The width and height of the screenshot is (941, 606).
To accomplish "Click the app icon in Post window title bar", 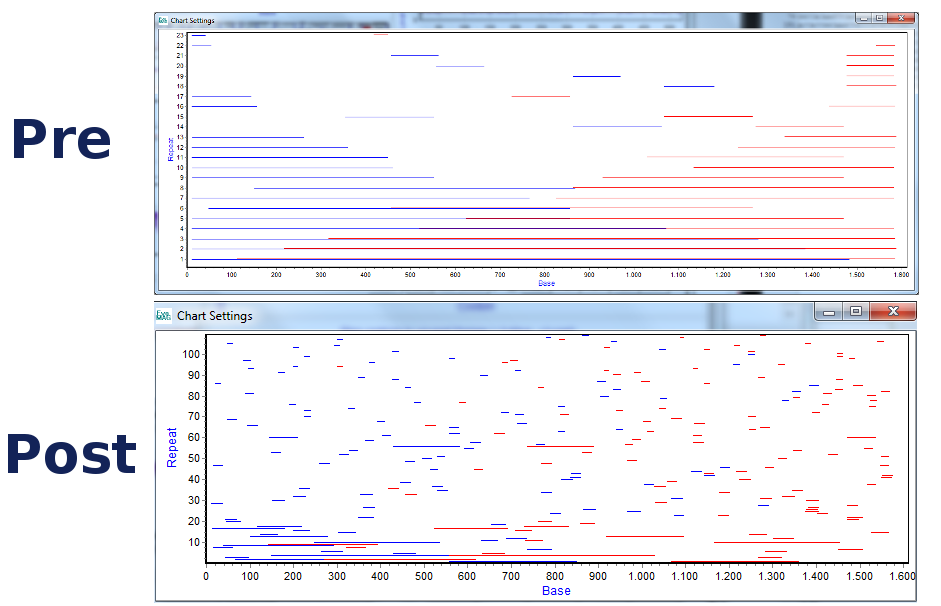I will (x=164, y=315).
